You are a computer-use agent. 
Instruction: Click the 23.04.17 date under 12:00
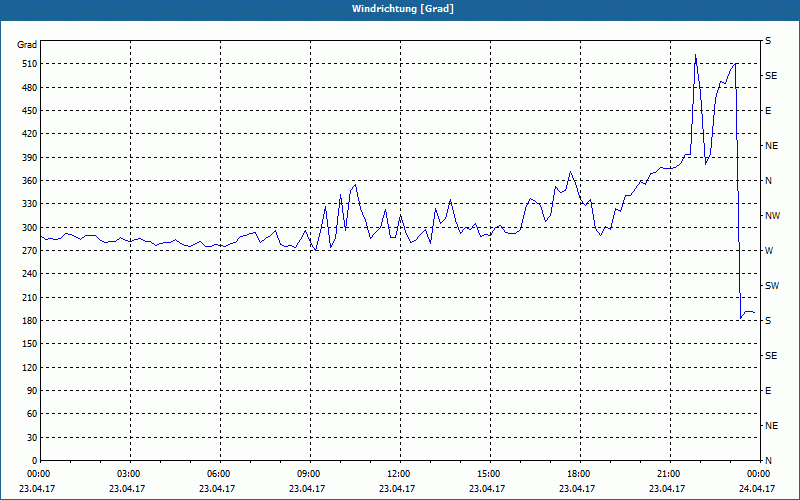397,488
